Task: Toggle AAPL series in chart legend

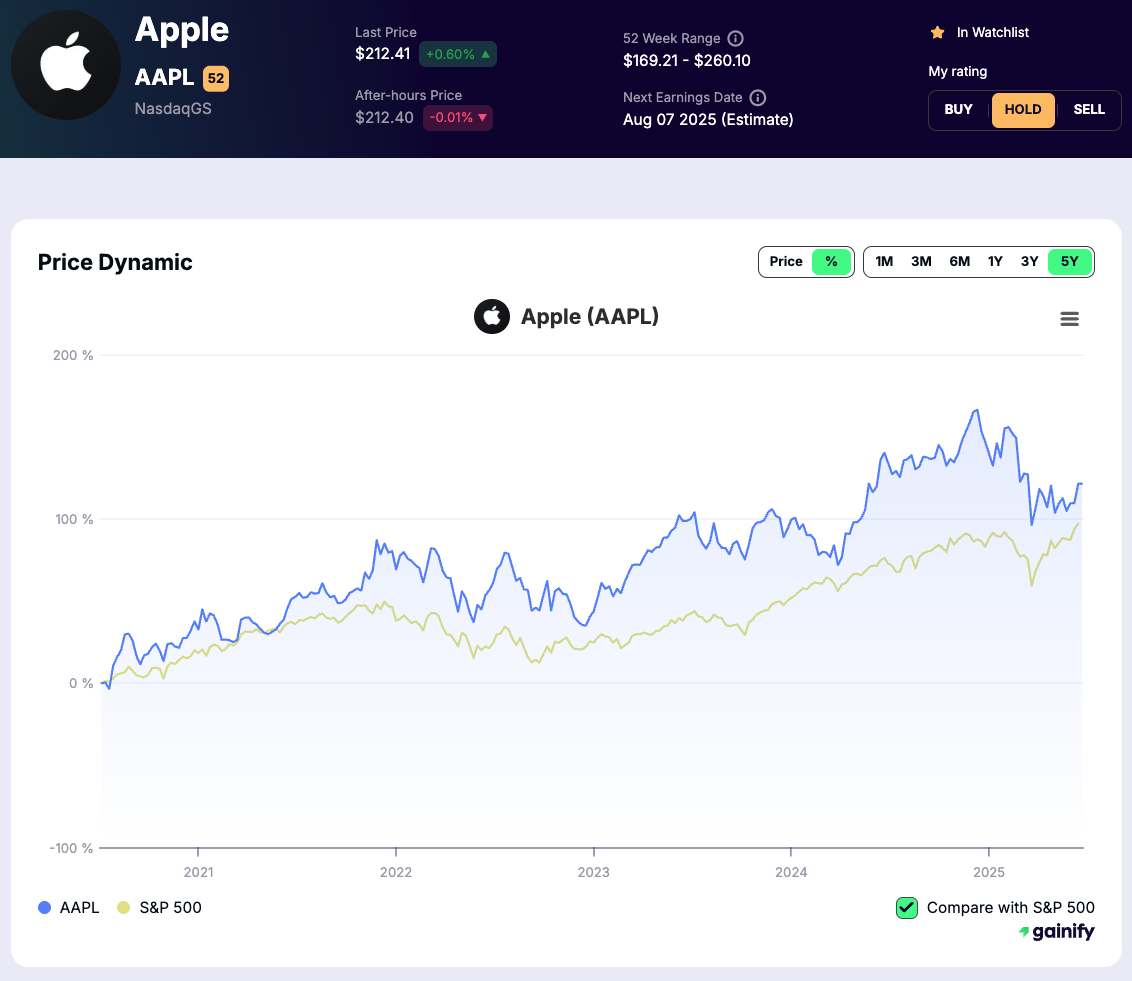Action: (x=69, y=907)
